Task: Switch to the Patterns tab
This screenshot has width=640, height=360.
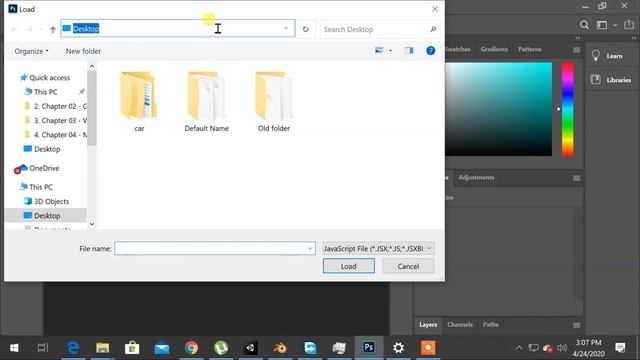Action: (529, 49)
